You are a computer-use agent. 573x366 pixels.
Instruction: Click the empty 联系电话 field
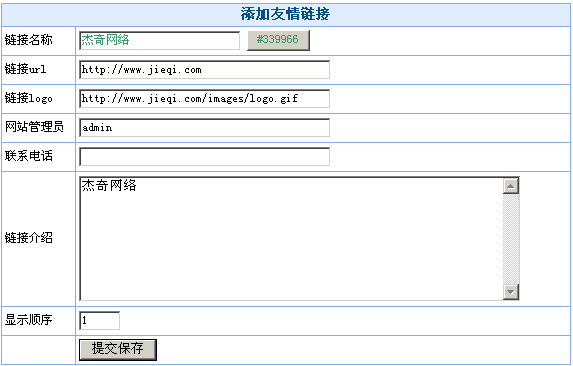(205, 156)
